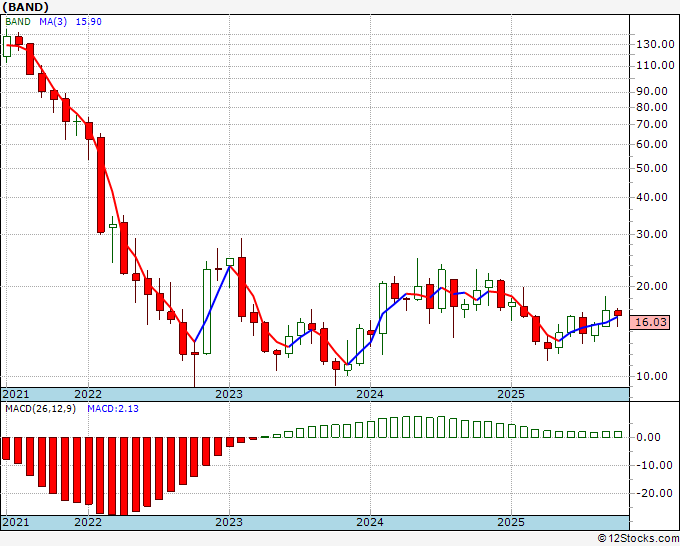Screen dimensions: 680x546
Task: Click the long red candle after 2022
Action: click(x=101, y=185)
